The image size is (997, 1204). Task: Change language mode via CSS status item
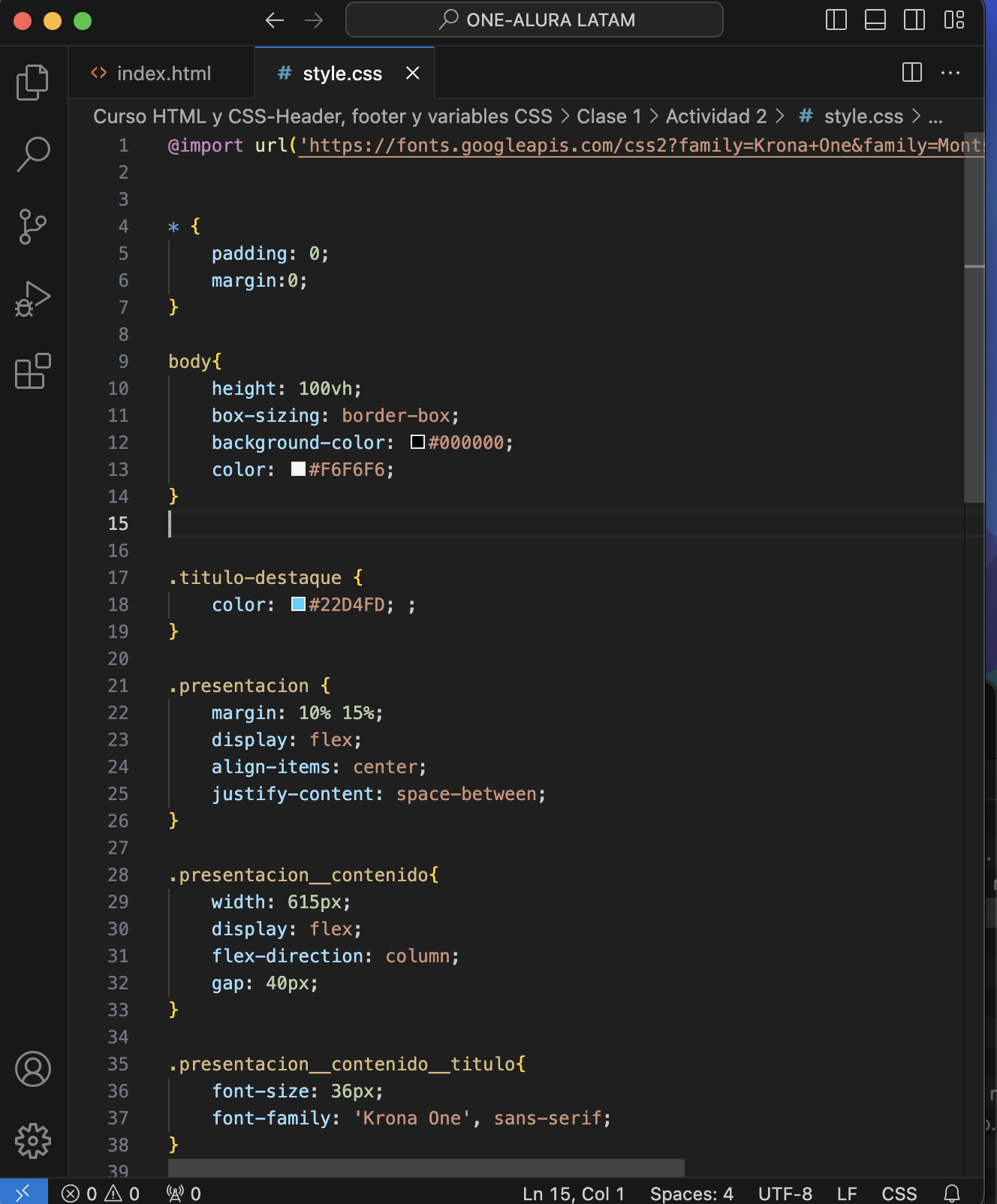(899, 1193)
